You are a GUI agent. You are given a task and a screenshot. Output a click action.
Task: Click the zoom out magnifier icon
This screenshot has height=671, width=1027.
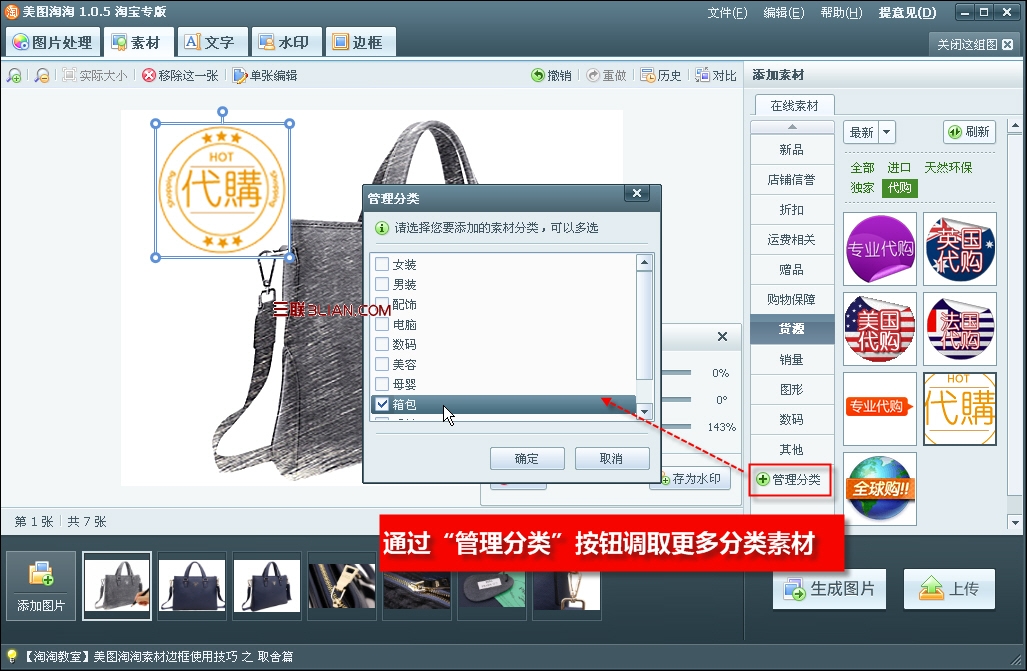click(42, 76)
